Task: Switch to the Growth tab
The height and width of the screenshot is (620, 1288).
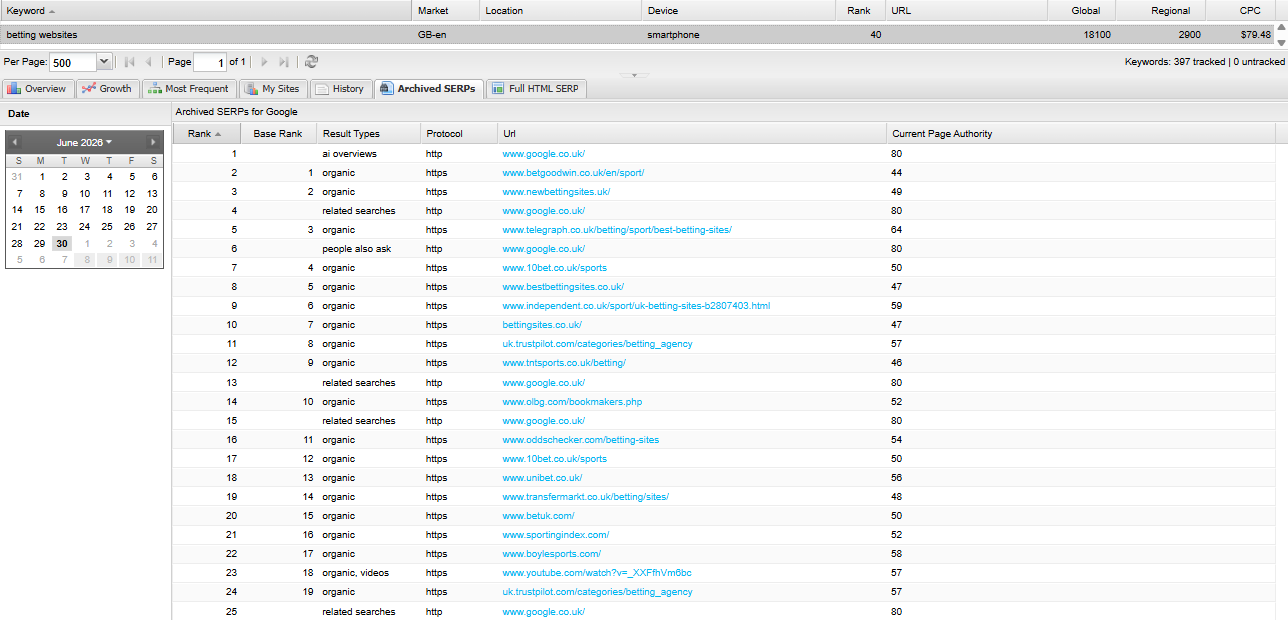Action: [x=107, y=89]
